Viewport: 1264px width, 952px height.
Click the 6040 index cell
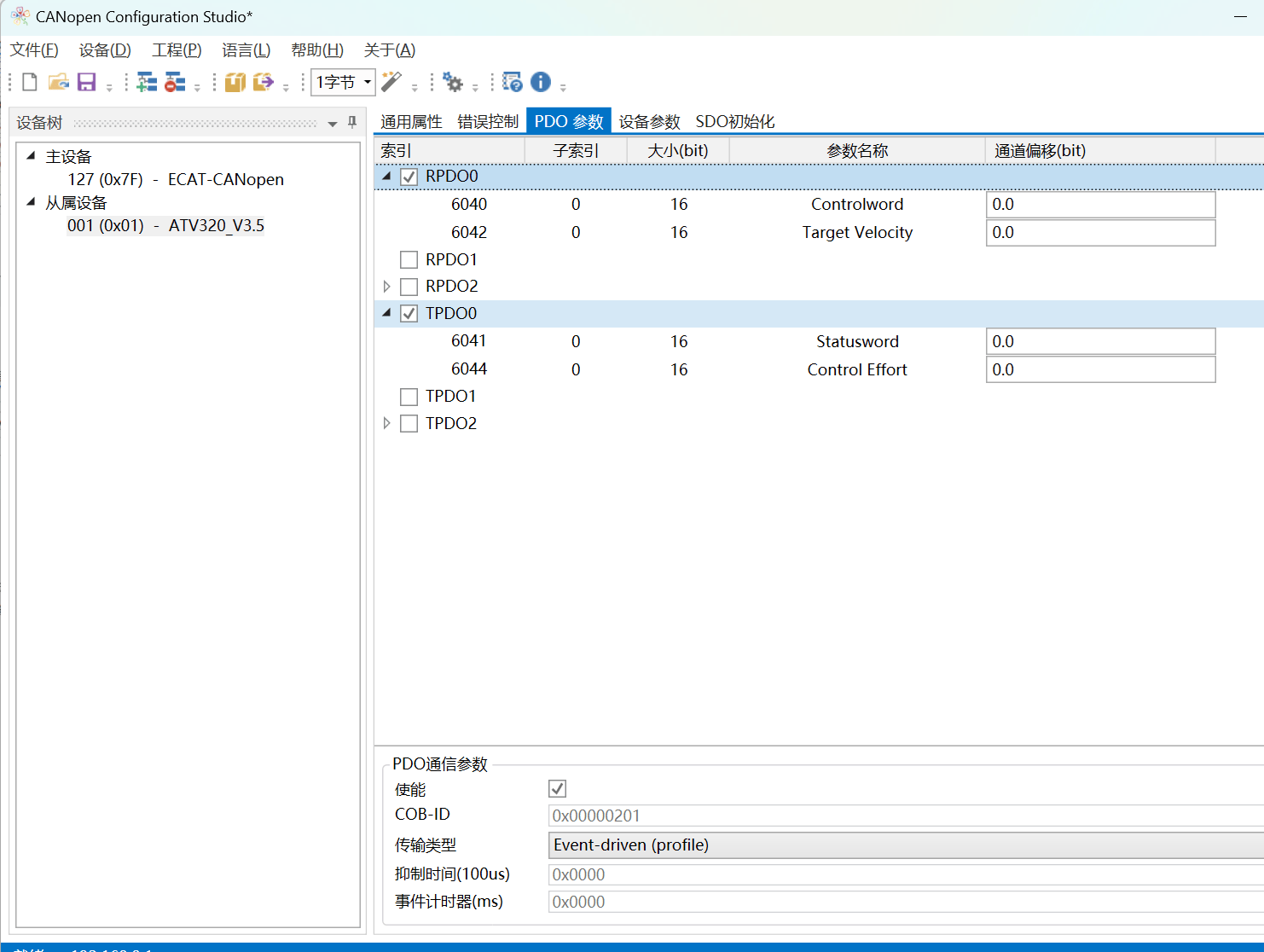tap(469, 205)
